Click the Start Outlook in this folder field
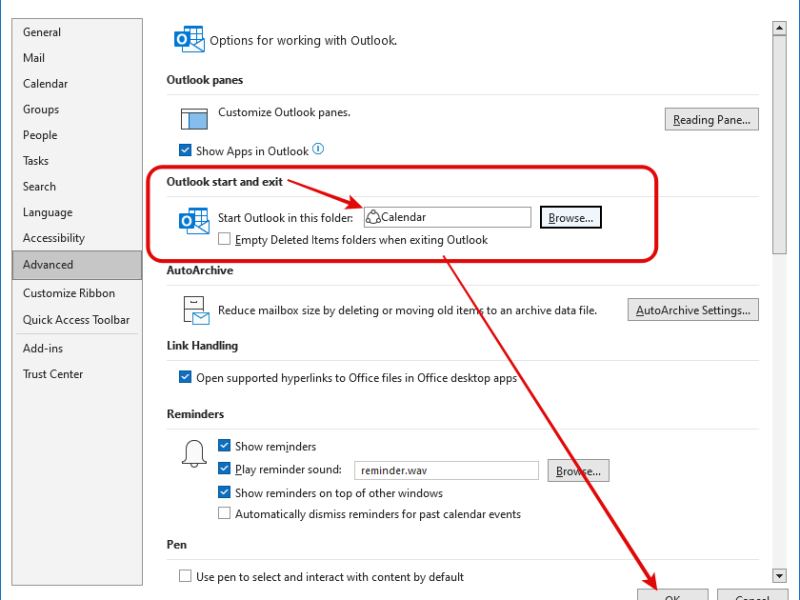This screenshot has height=600, width=800. click(x=447, y=217)
